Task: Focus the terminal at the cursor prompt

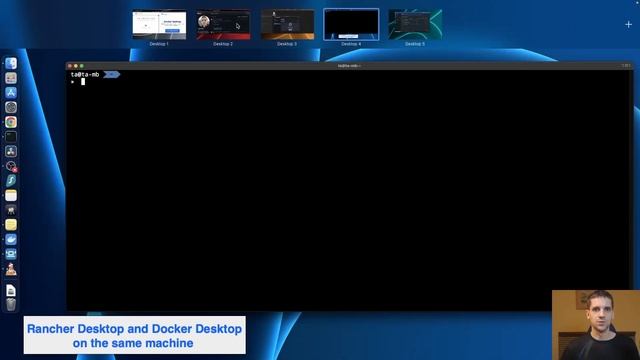Action: (83, 82)
